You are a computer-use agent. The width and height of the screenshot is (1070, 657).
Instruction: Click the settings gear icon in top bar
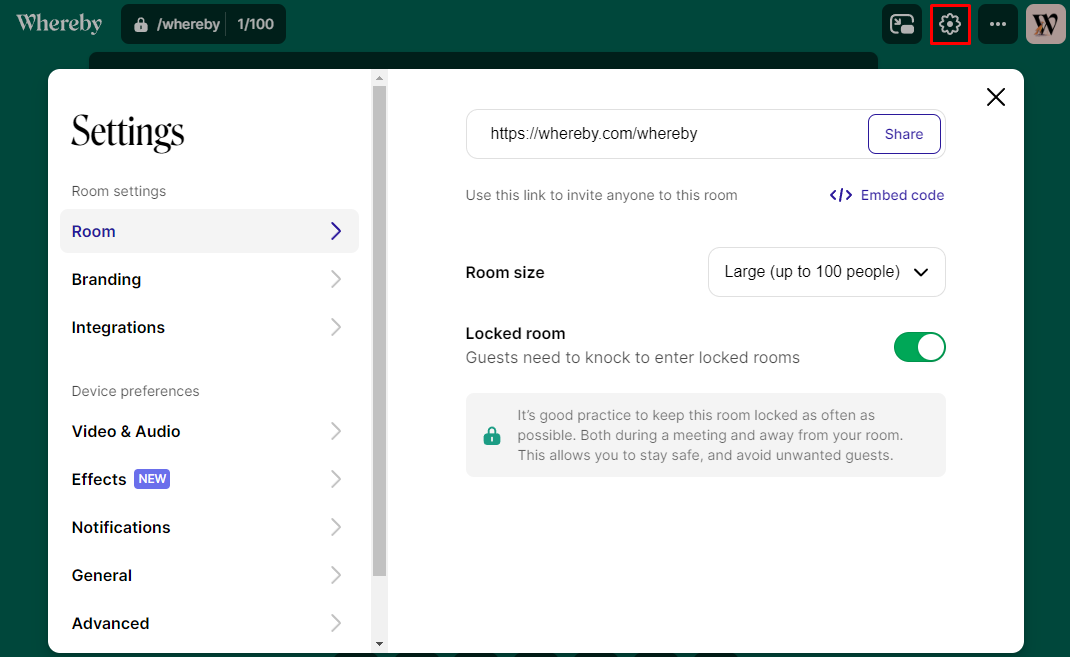(950, 24)
